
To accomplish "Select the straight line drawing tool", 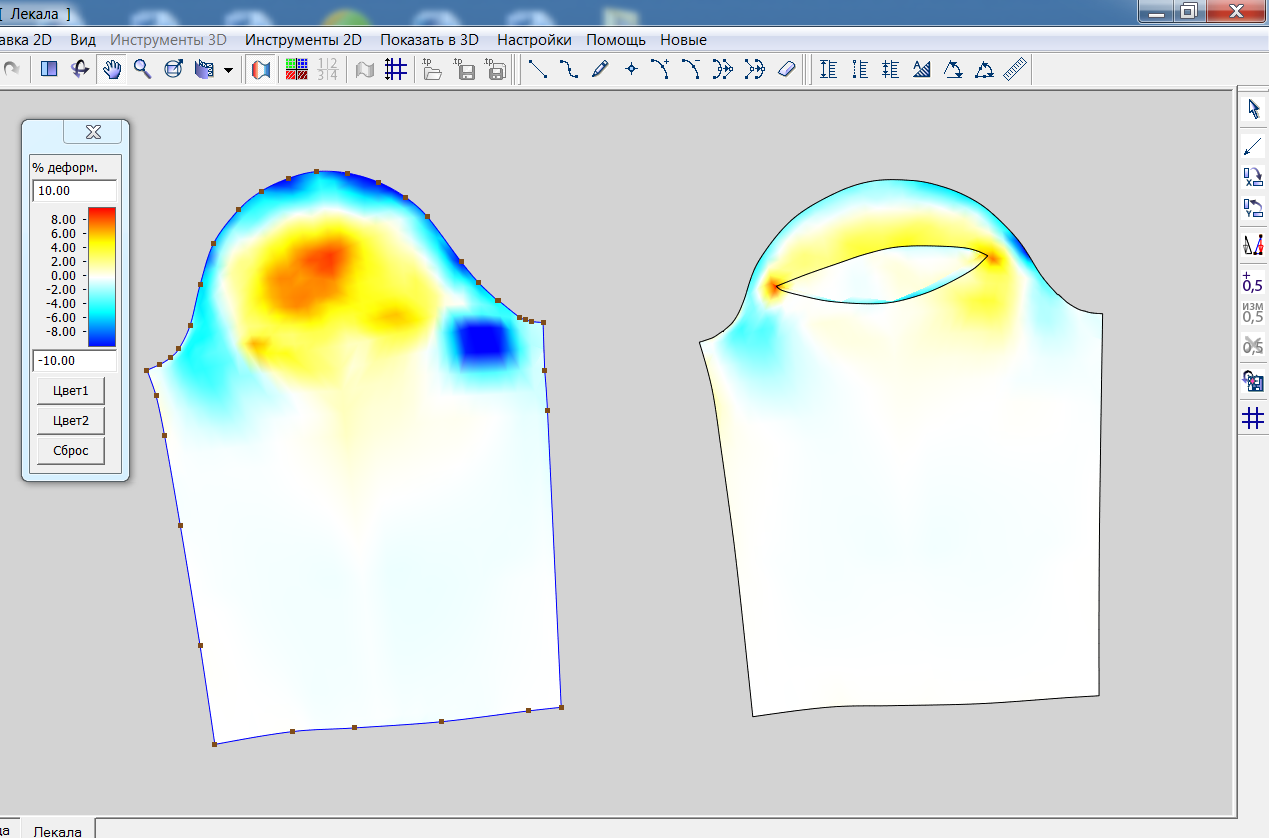I will (538, 69).
